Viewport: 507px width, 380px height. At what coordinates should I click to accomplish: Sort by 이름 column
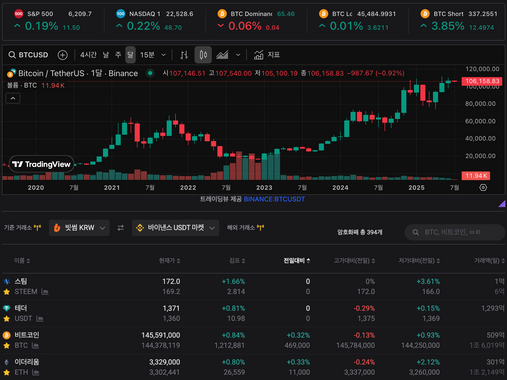coord(22,260)
